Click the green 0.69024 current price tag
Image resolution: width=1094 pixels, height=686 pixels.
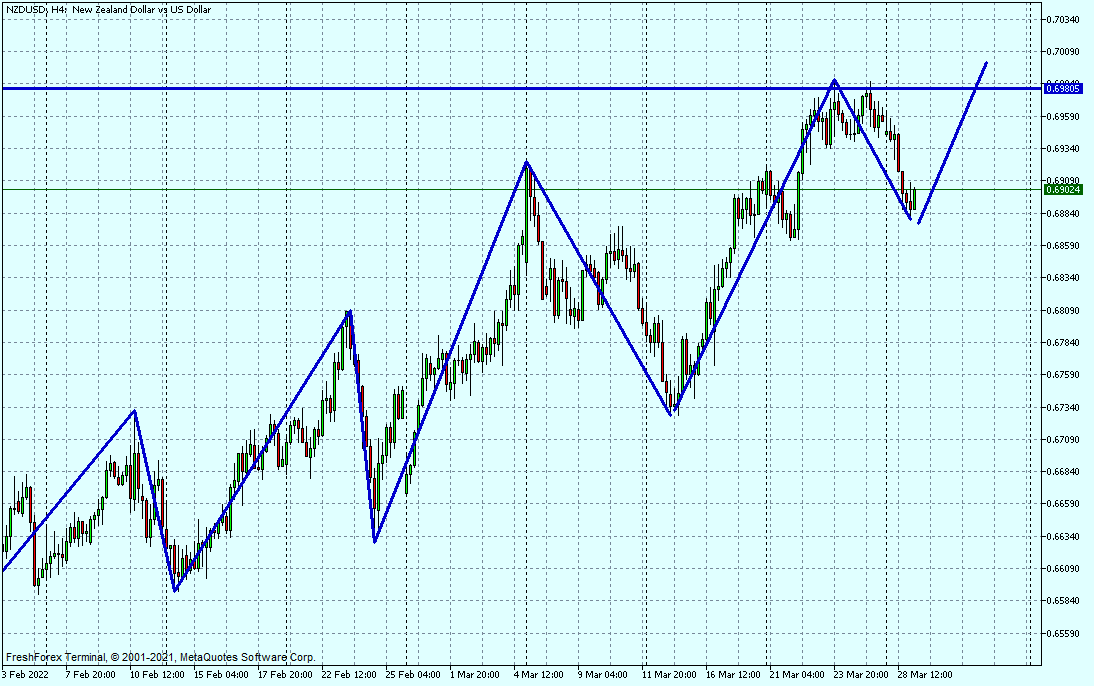(1063, 189)
